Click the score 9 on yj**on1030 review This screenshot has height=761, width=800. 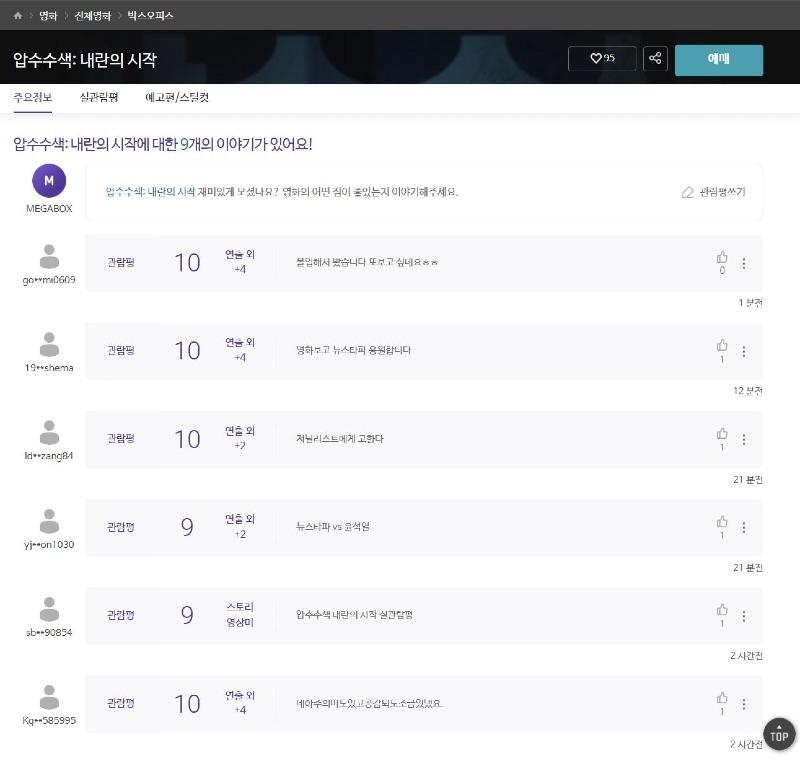187,527
